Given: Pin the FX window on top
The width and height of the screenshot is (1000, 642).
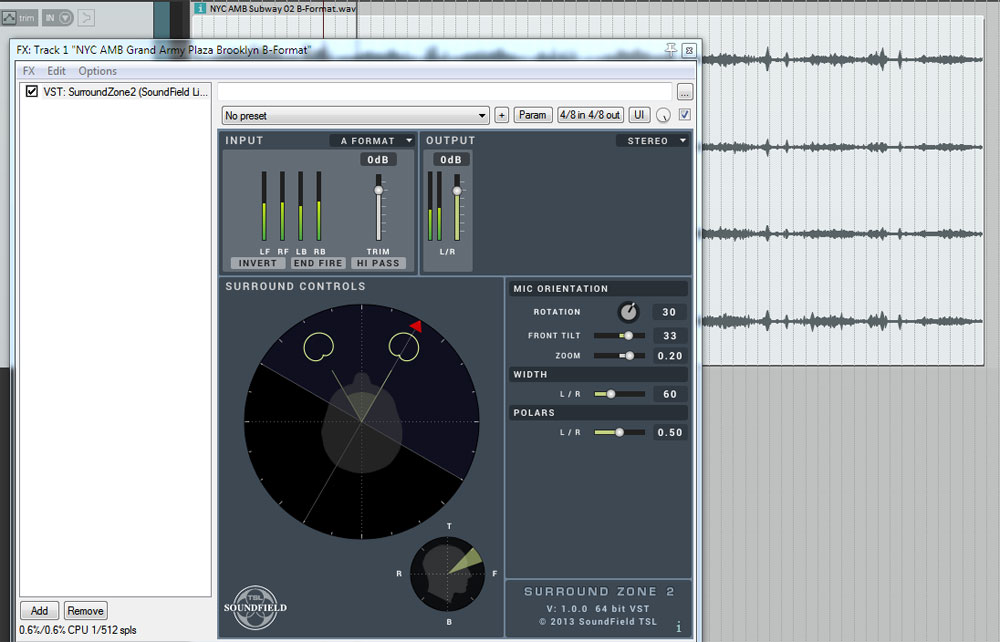Looking at the screenshot, I should pos(670,50).
